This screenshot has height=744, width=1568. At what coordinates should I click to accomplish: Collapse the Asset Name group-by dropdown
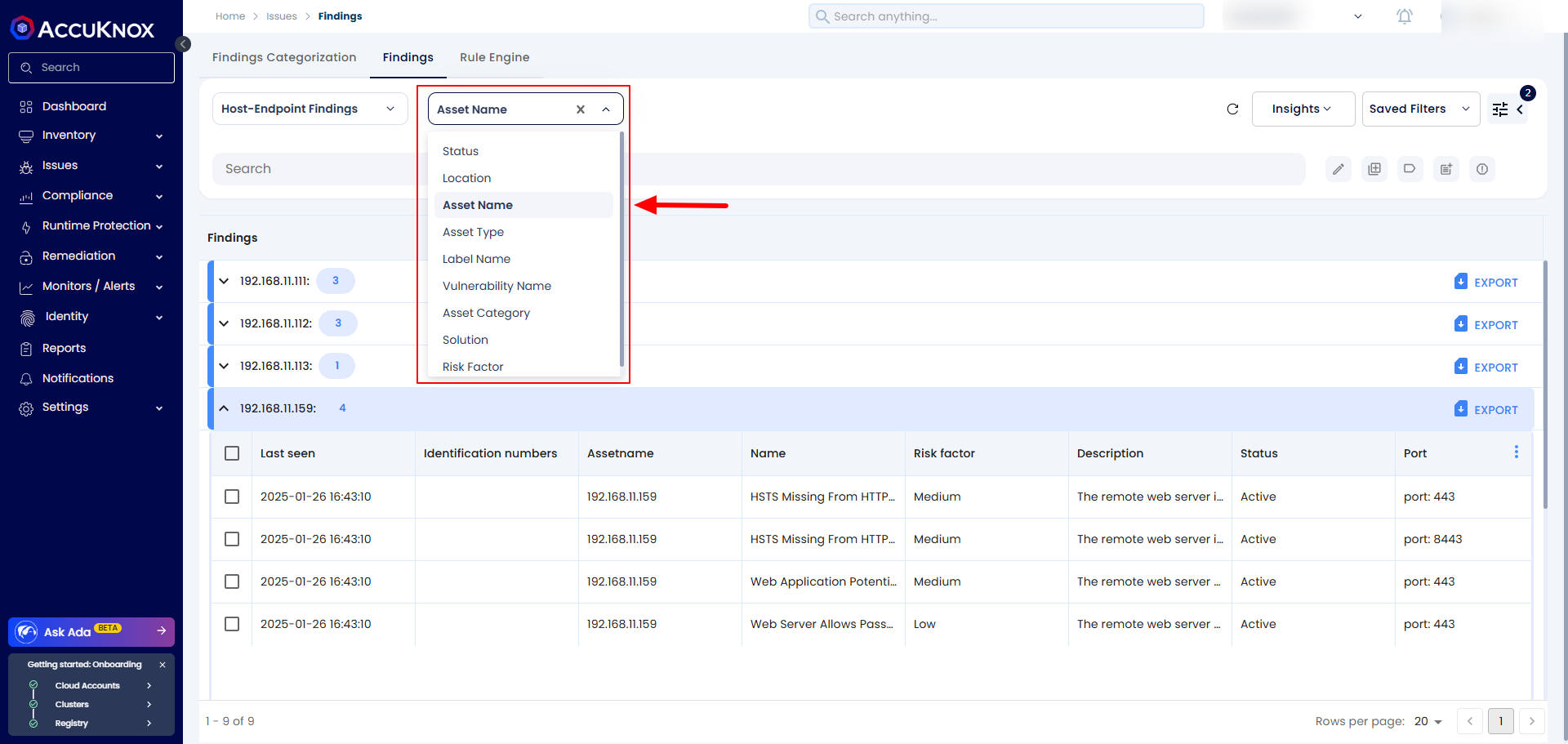[606, 109]
